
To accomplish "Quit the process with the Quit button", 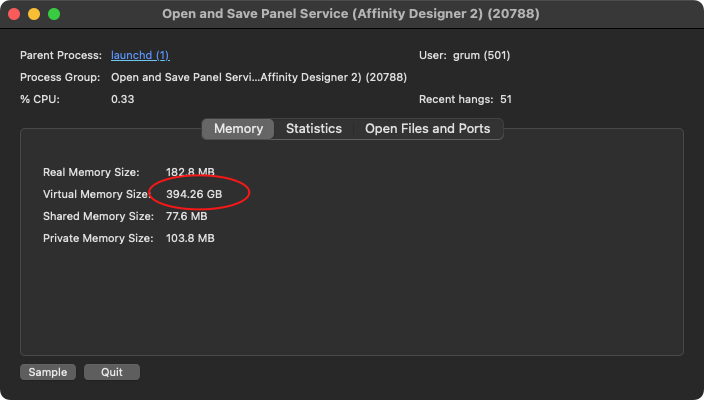I will (112, 372).
